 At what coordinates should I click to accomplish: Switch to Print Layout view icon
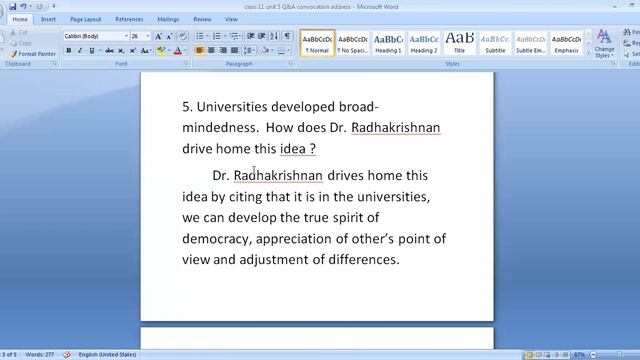pos(529,355)
